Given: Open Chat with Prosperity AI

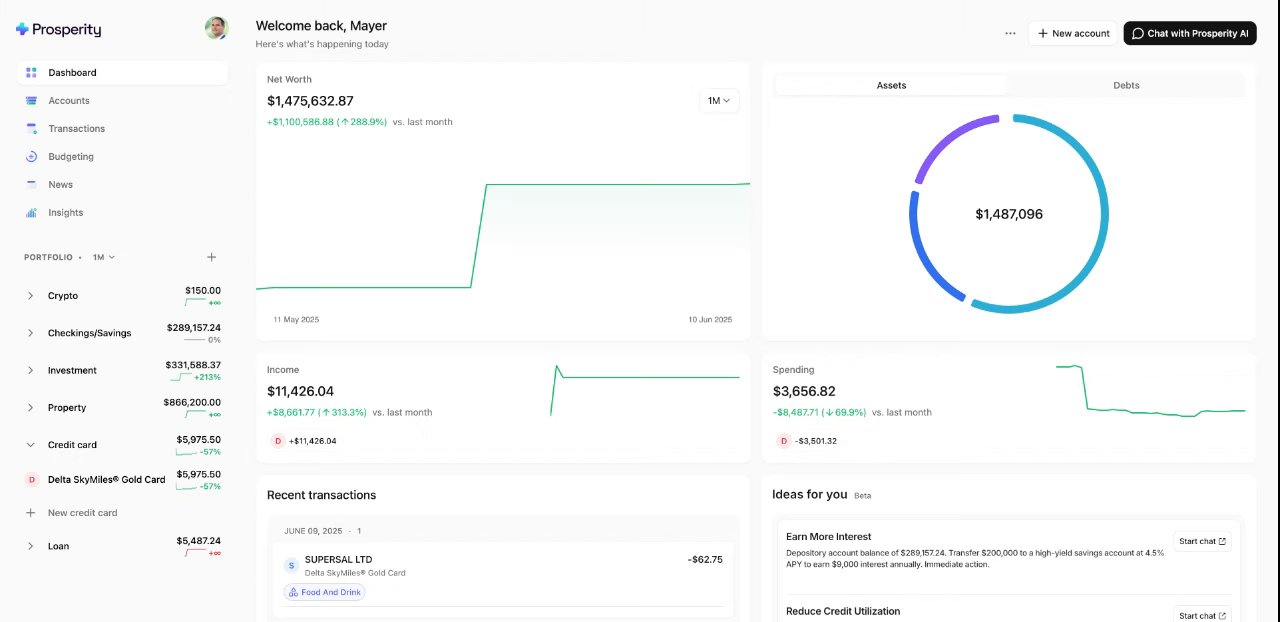Looking at the screenshot, I should (x=1189, y=33).
